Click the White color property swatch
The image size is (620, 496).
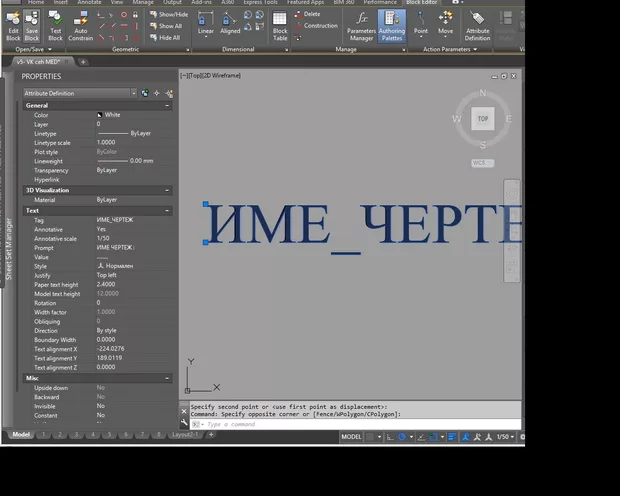(x=100, y=115)
